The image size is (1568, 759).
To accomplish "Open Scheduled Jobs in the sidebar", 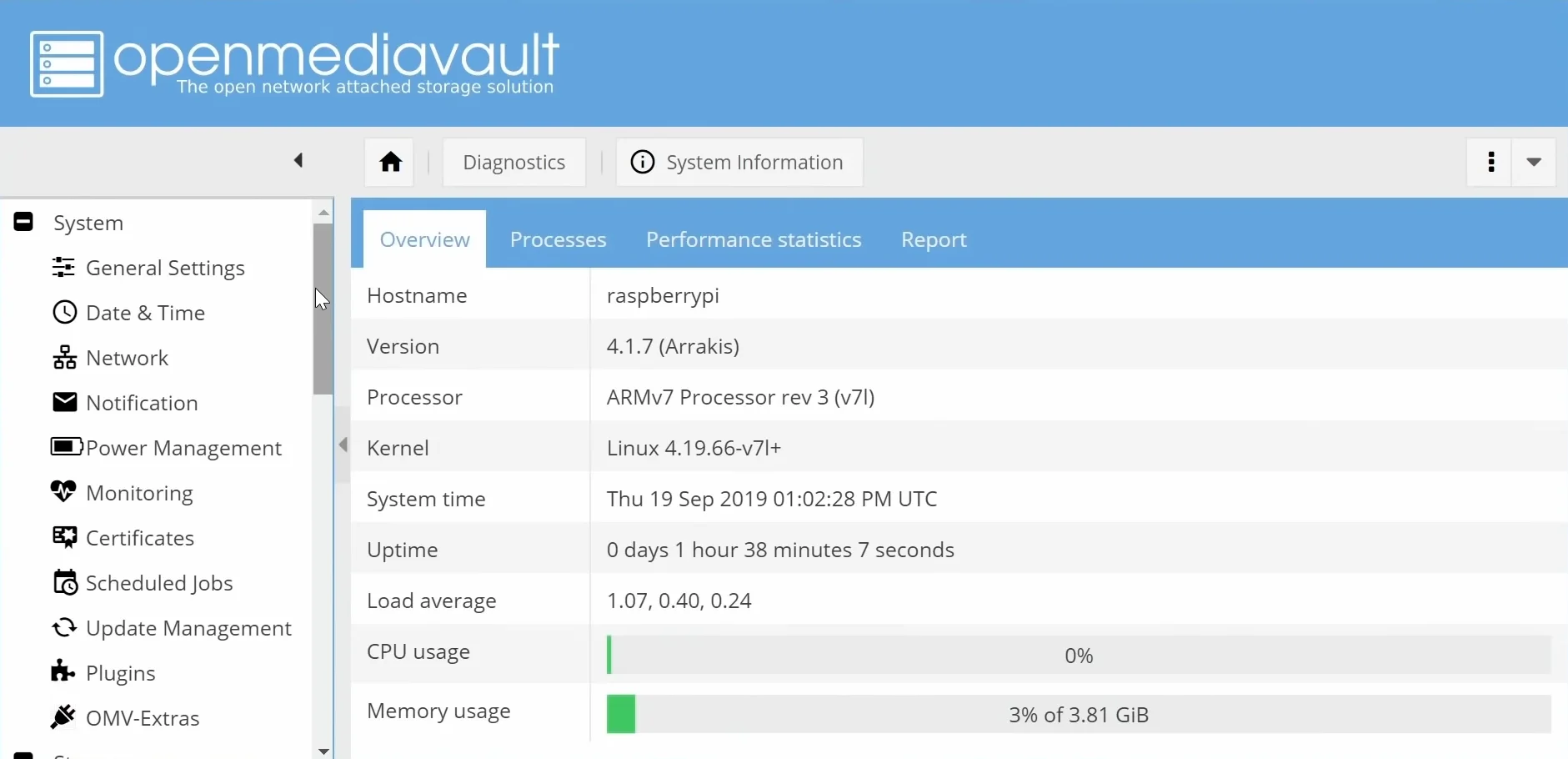I will click(x=158, y=583).
